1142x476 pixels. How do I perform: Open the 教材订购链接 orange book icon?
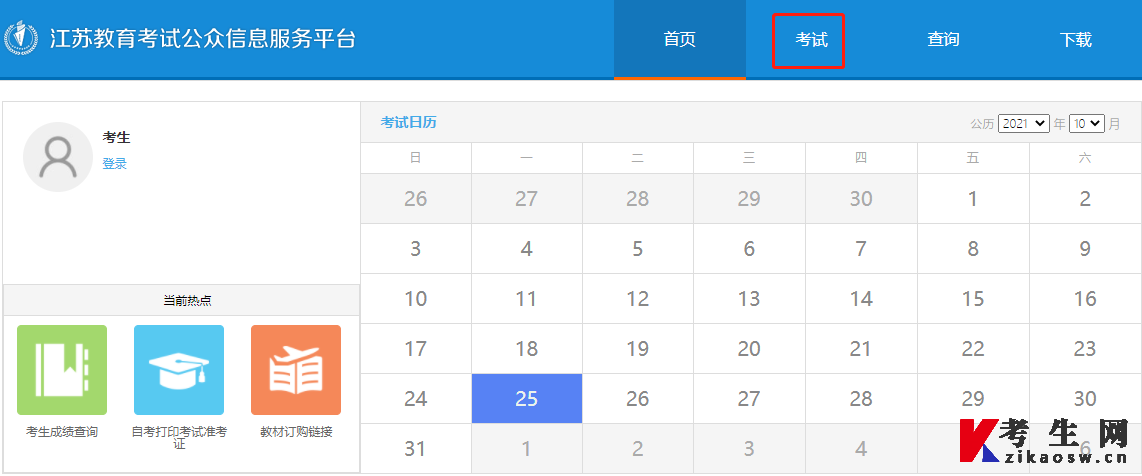point(296,370)
